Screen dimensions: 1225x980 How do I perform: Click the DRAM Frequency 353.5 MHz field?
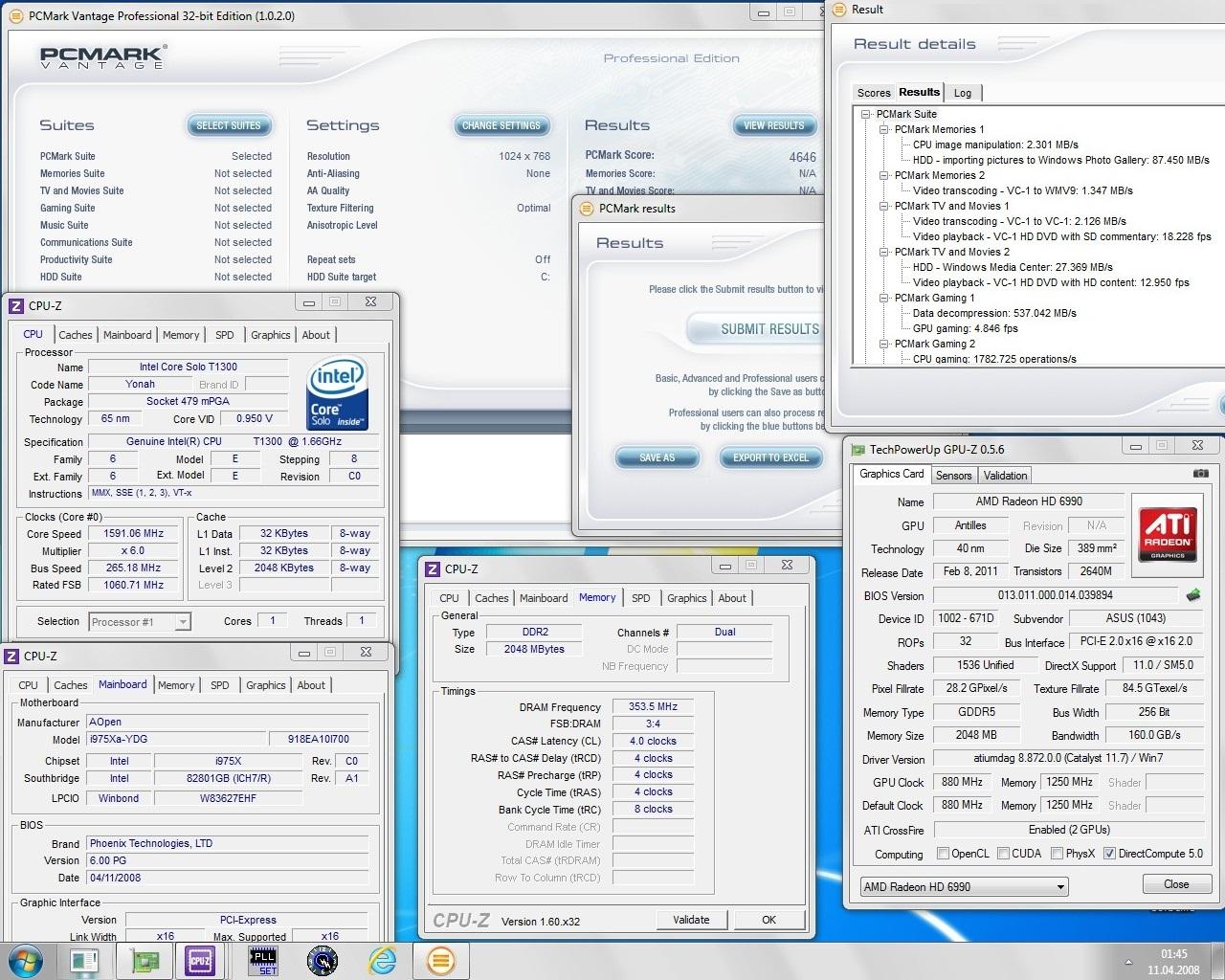pyautogui.click(x=653, y=707)
